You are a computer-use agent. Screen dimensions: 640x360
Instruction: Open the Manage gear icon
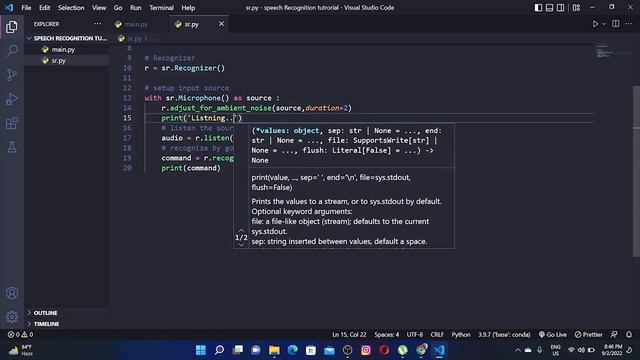coord(12,317)
